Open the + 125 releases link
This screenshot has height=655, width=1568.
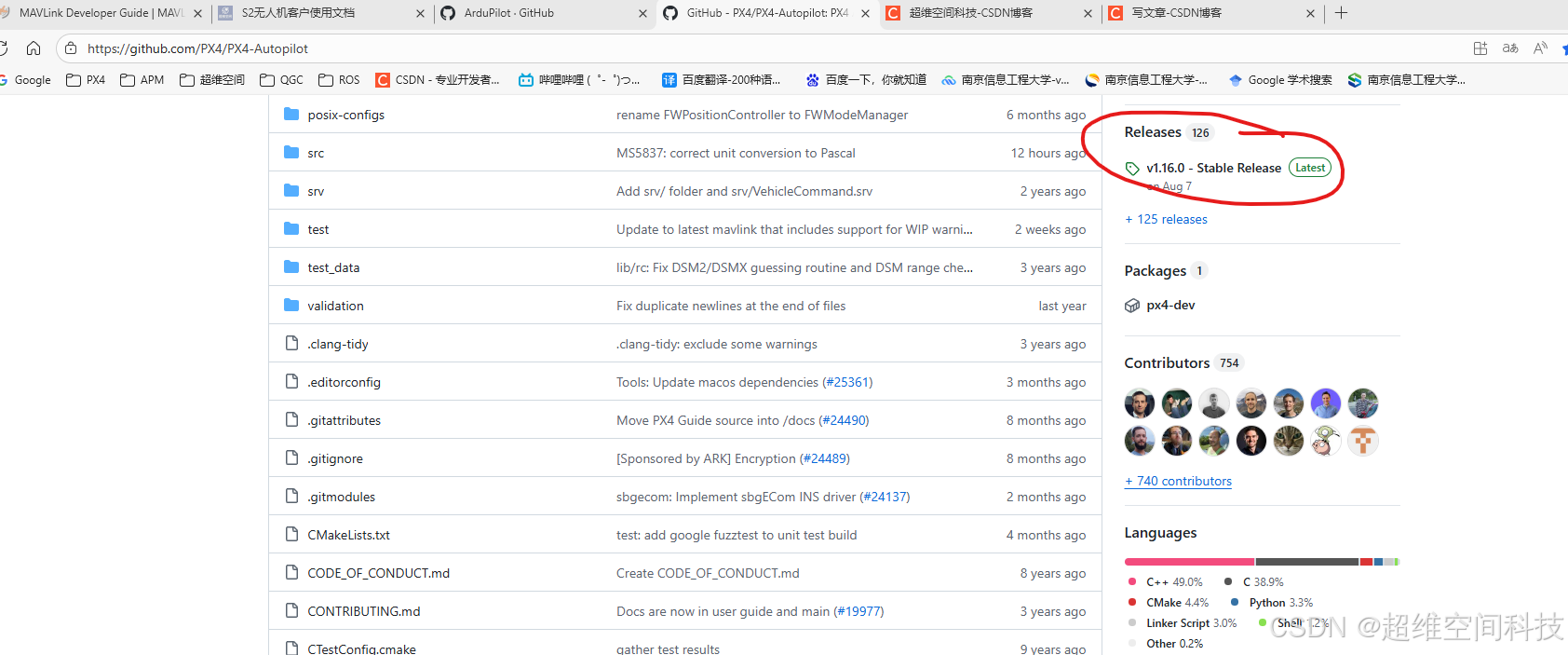click(1166, 220)
